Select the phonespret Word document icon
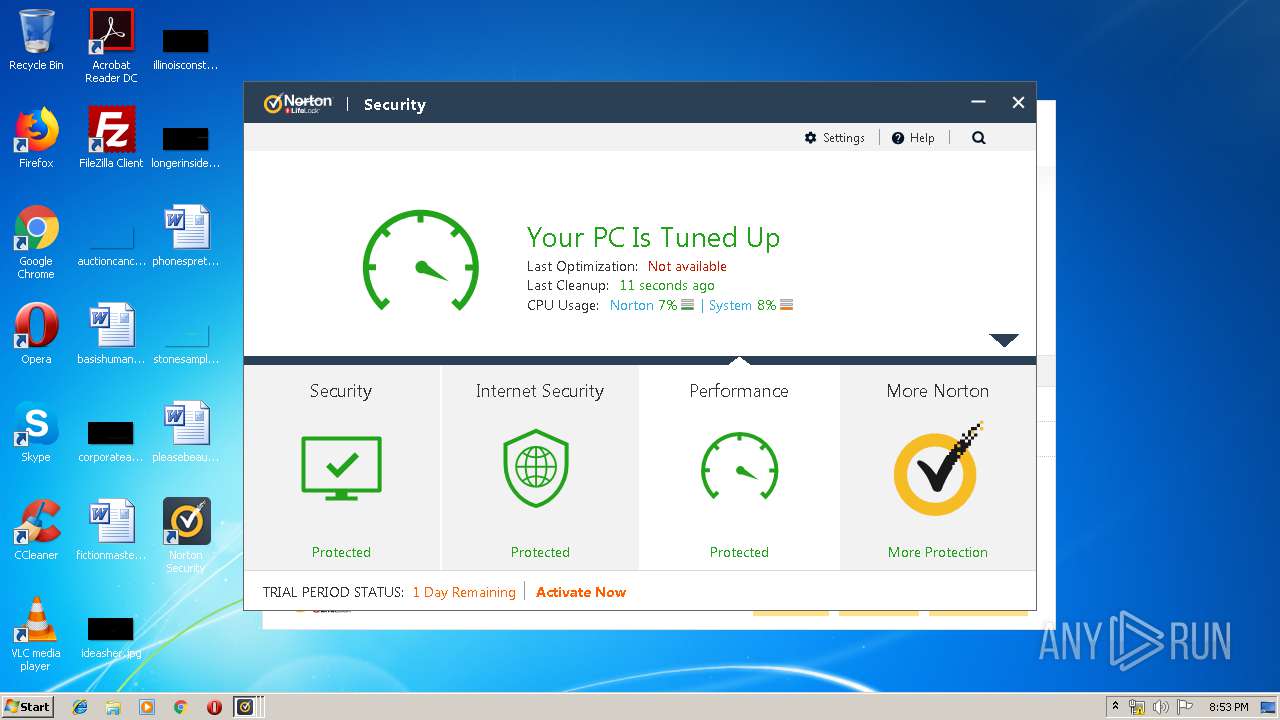The height and width of the screenshot is (720, 1280). (186, 236)
